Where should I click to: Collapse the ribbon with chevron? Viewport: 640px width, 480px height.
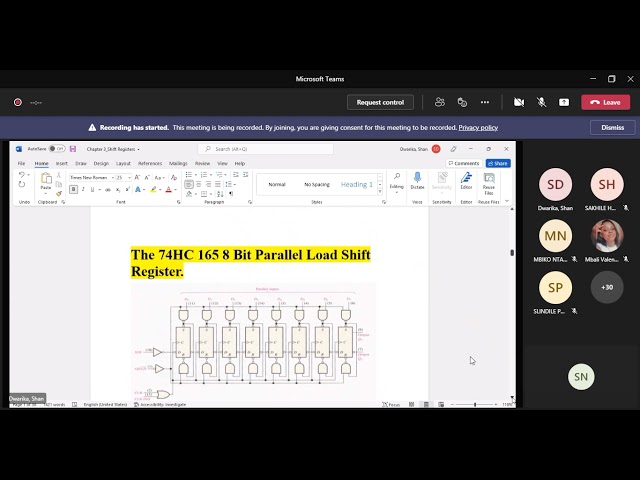[507, 201]
